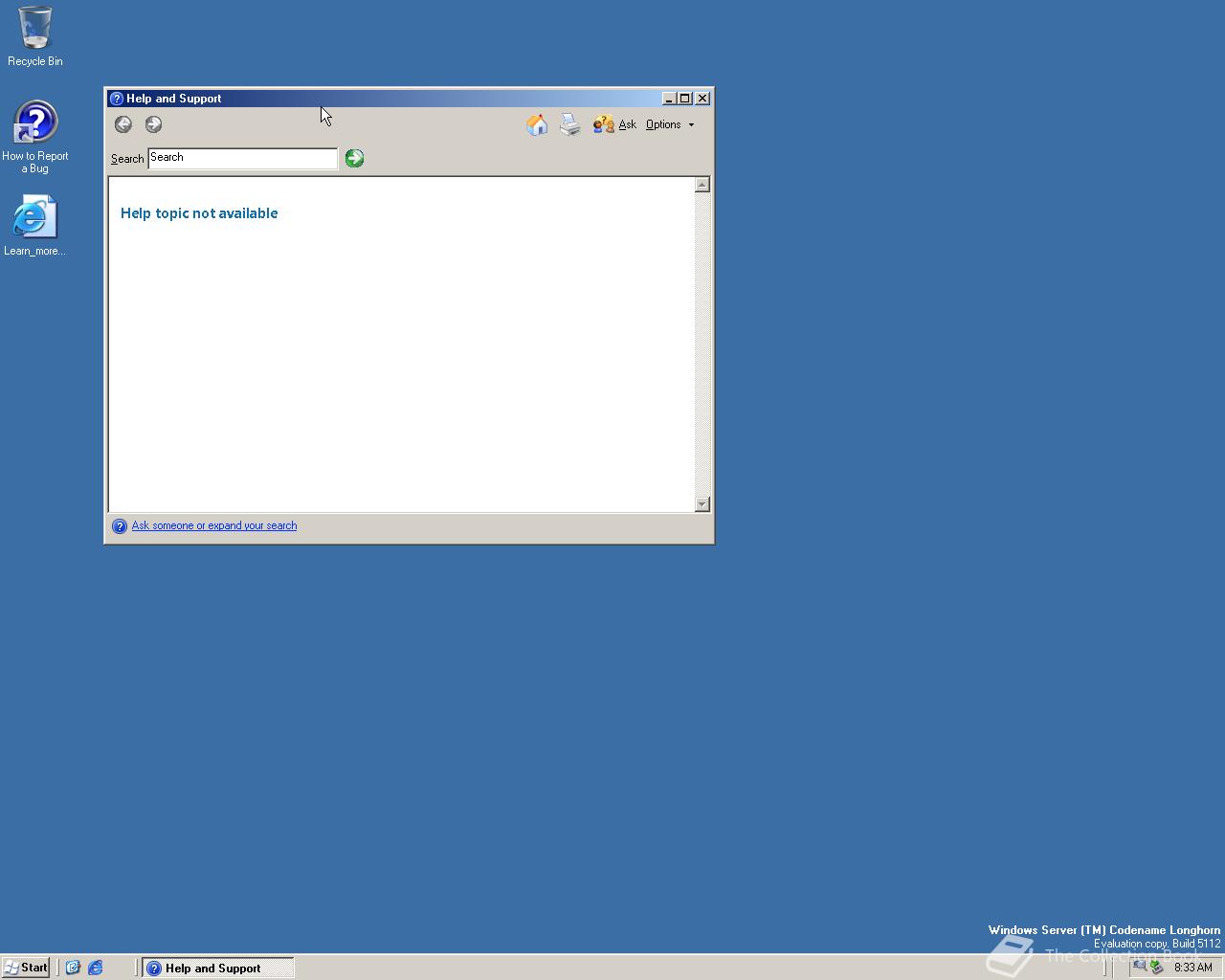Start search with green arrow button
The width and height of the screenshot is (1225, 980).
(x=354, y=158)
